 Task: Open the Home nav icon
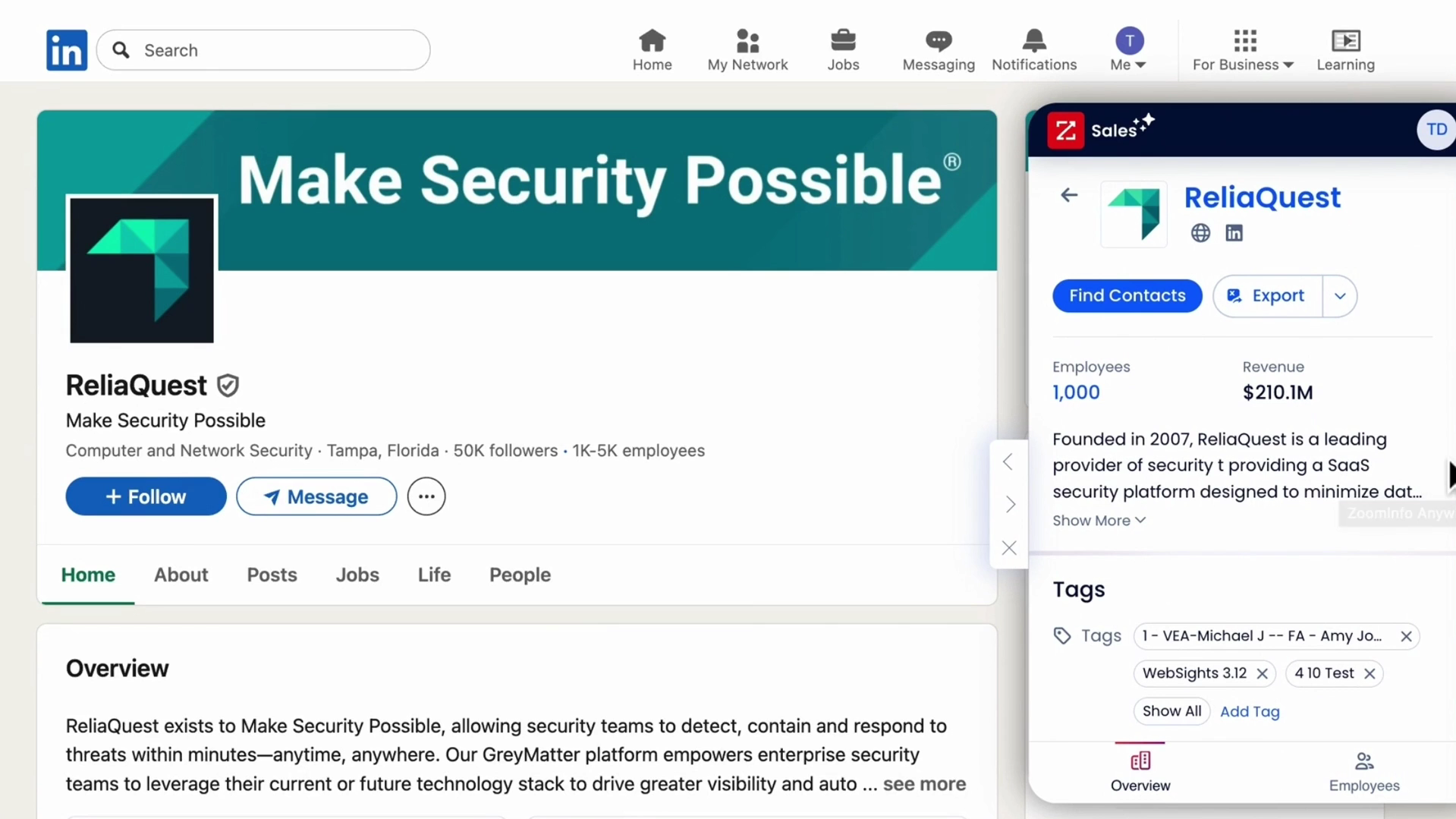pos(652,50)
